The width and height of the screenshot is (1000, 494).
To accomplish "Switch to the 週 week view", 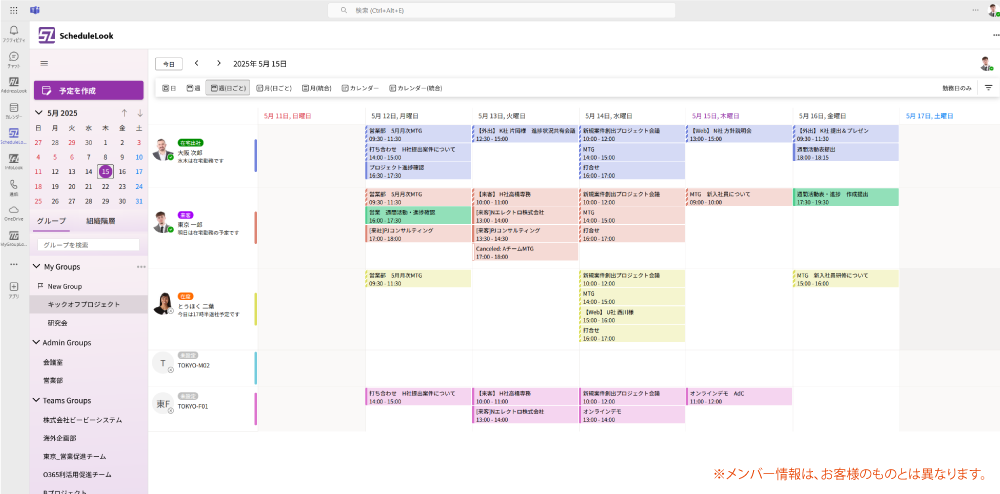I will coord(193,88).
